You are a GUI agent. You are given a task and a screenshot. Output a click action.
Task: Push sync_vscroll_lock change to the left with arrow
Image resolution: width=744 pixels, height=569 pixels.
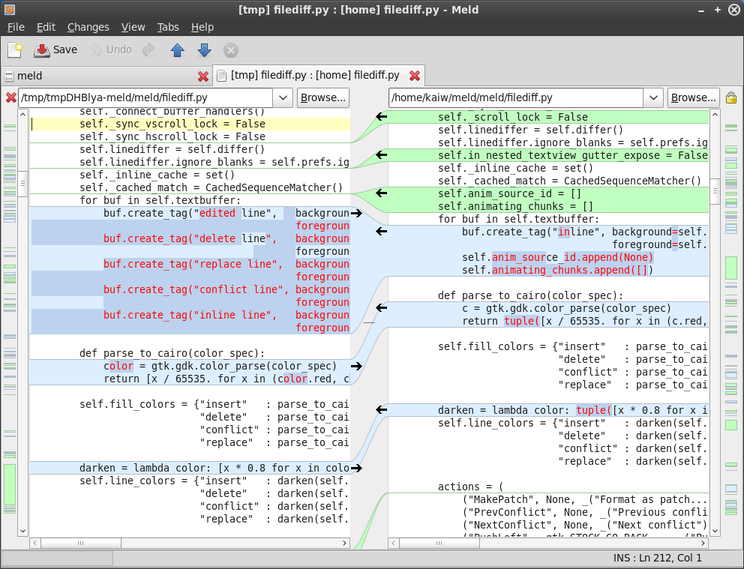tap(380, 118)
